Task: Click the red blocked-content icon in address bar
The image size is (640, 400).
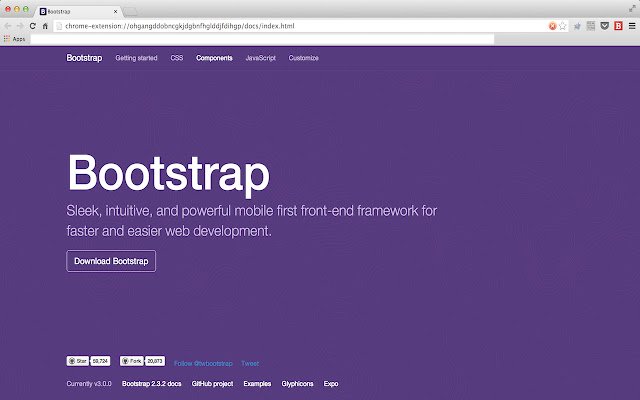Action: click(x=552, y=26)
